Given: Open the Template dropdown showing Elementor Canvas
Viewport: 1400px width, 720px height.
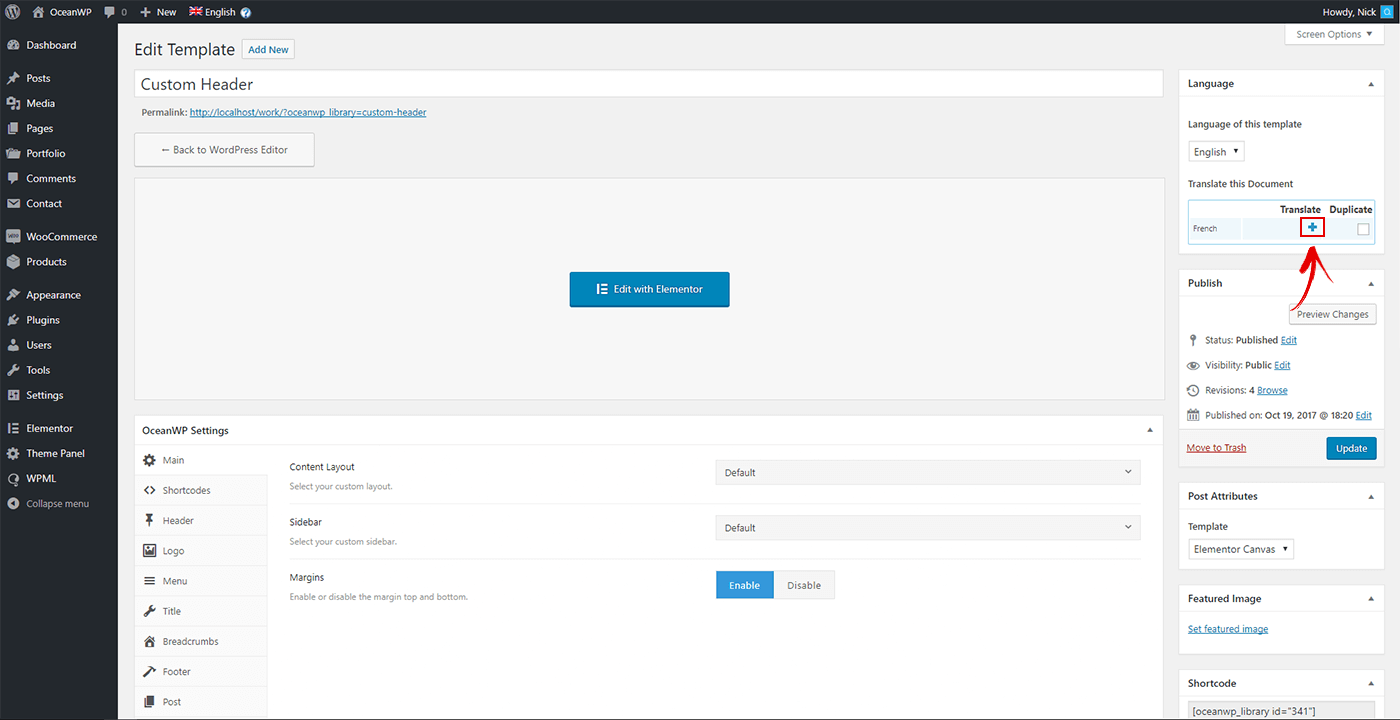Looking at the screenshot, I should click(x=1240, y=548).
